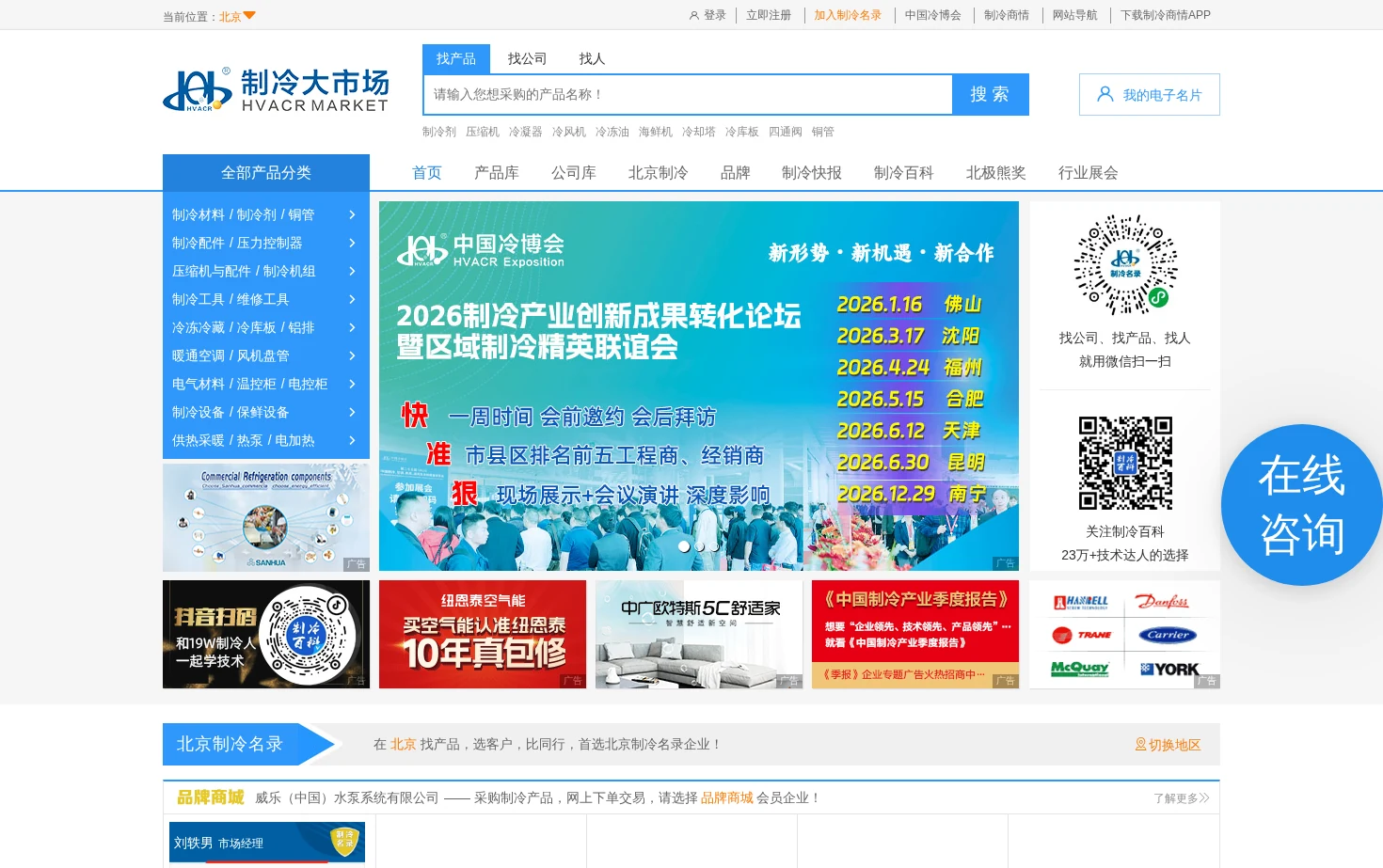Open the 纽恩泰空气能 ad banner
Image resolution: width=1383 pixels, height=868 pixels.
pos(483,635)
